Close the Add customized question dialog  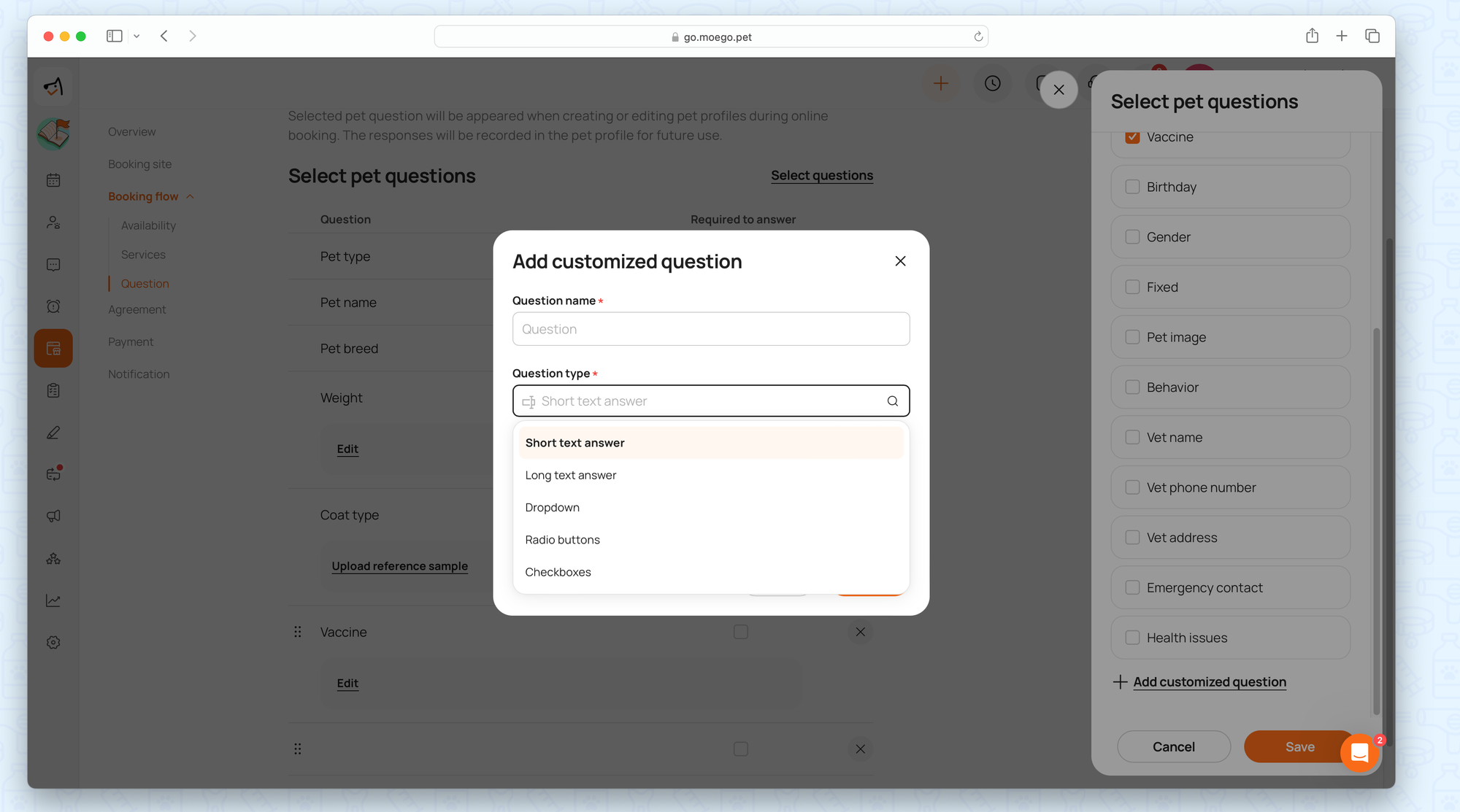click(x=900, y=261)
